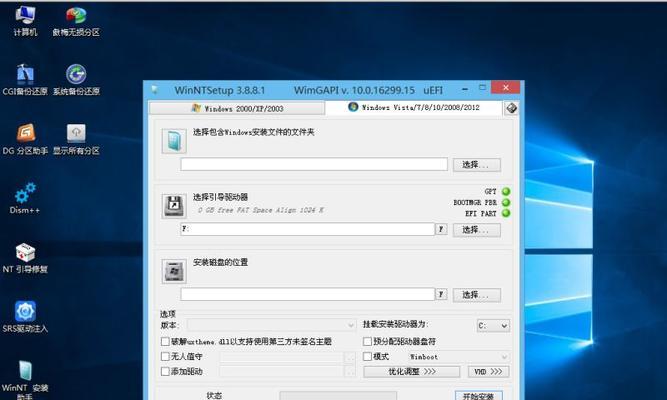The width and height of the screenshot is (667, 400).
Task: Open 傲梅无损分区 desktop icon
Action: (x=76, y=21)
